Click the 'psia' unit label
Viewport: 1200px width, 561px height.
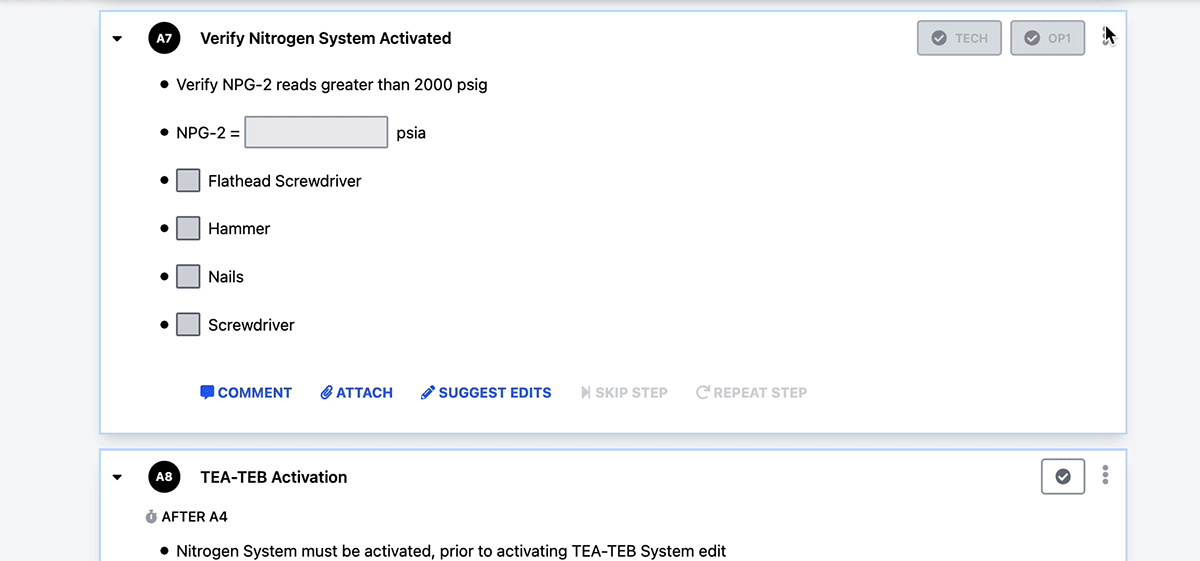point(411,133)
